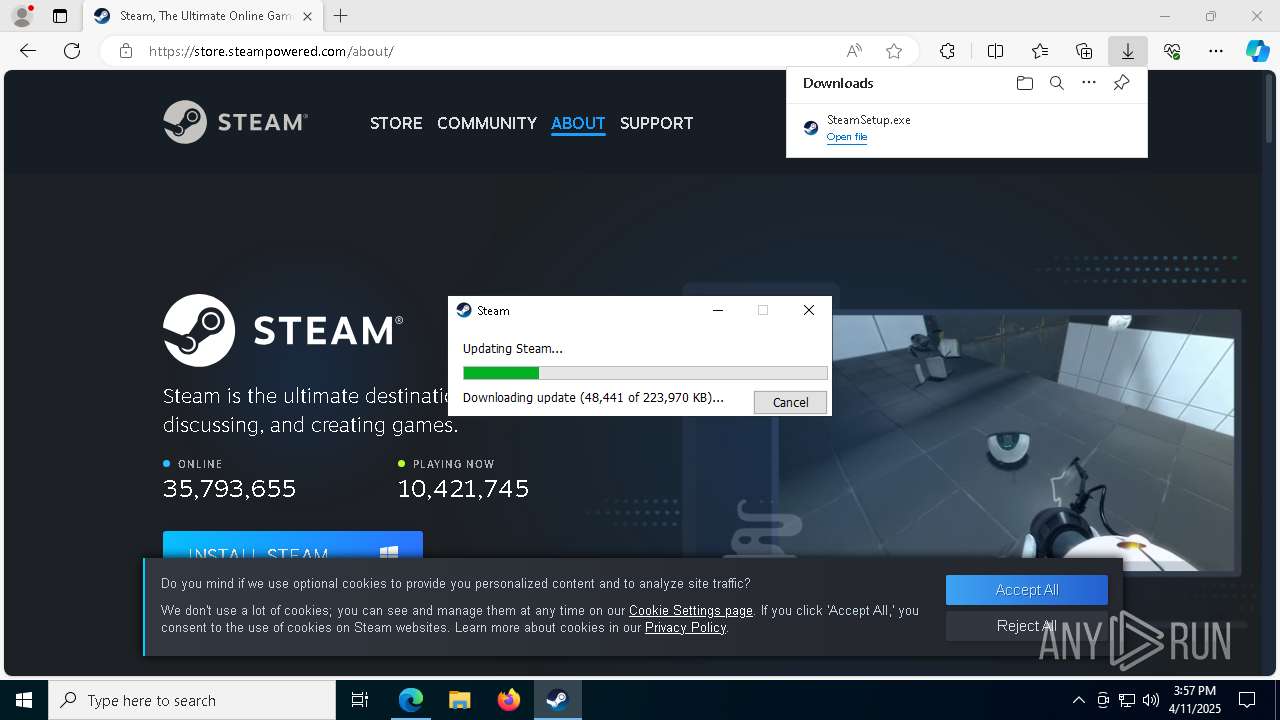The width and height of the screenshot is (1280, 720).
Task: Open Browser essentials heart icon
Action: (1172, 51)
